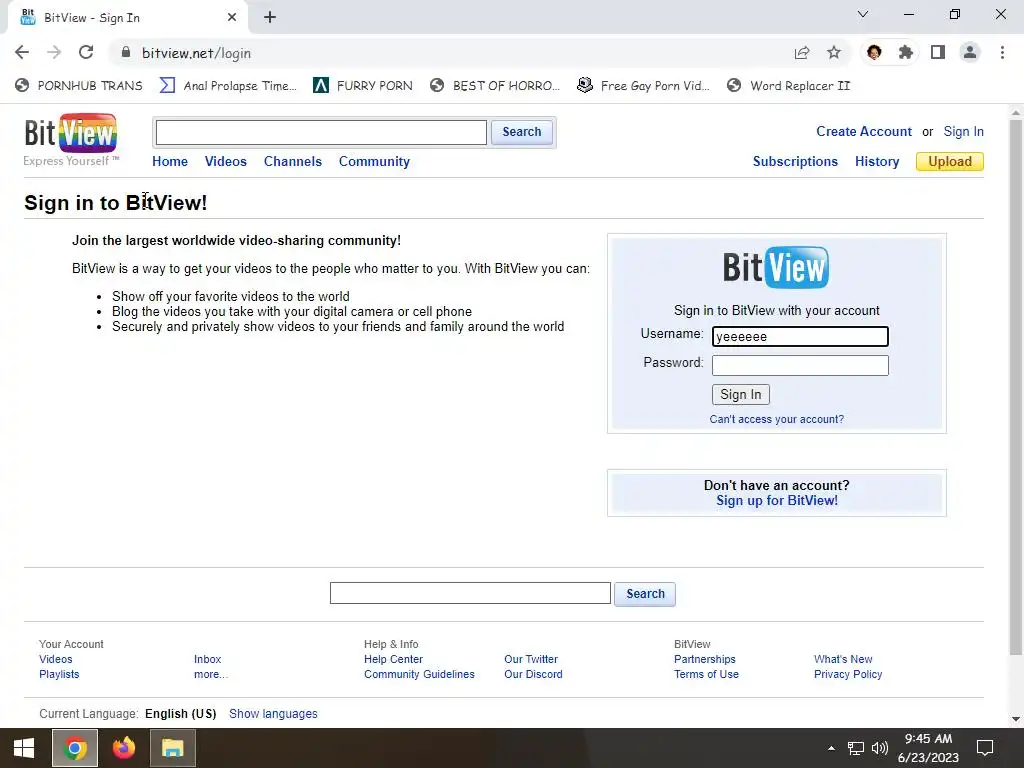
Task: Open the Home navigation tab
Action: tap(170, 161)
